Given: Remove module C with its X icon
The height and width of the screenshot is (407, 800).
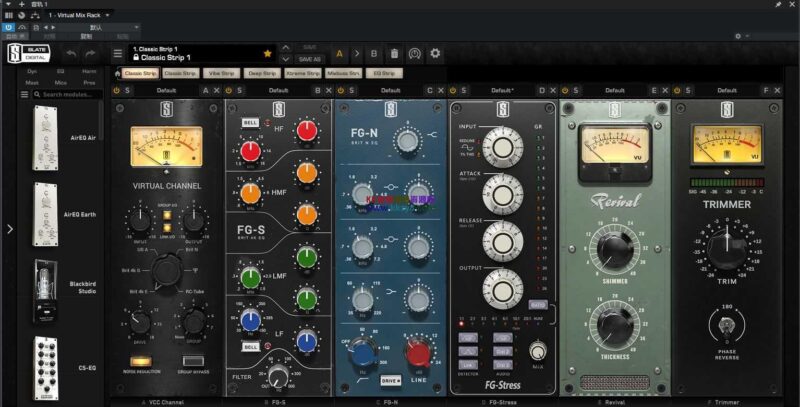Looking at the screenshot, I should point(441,90).
